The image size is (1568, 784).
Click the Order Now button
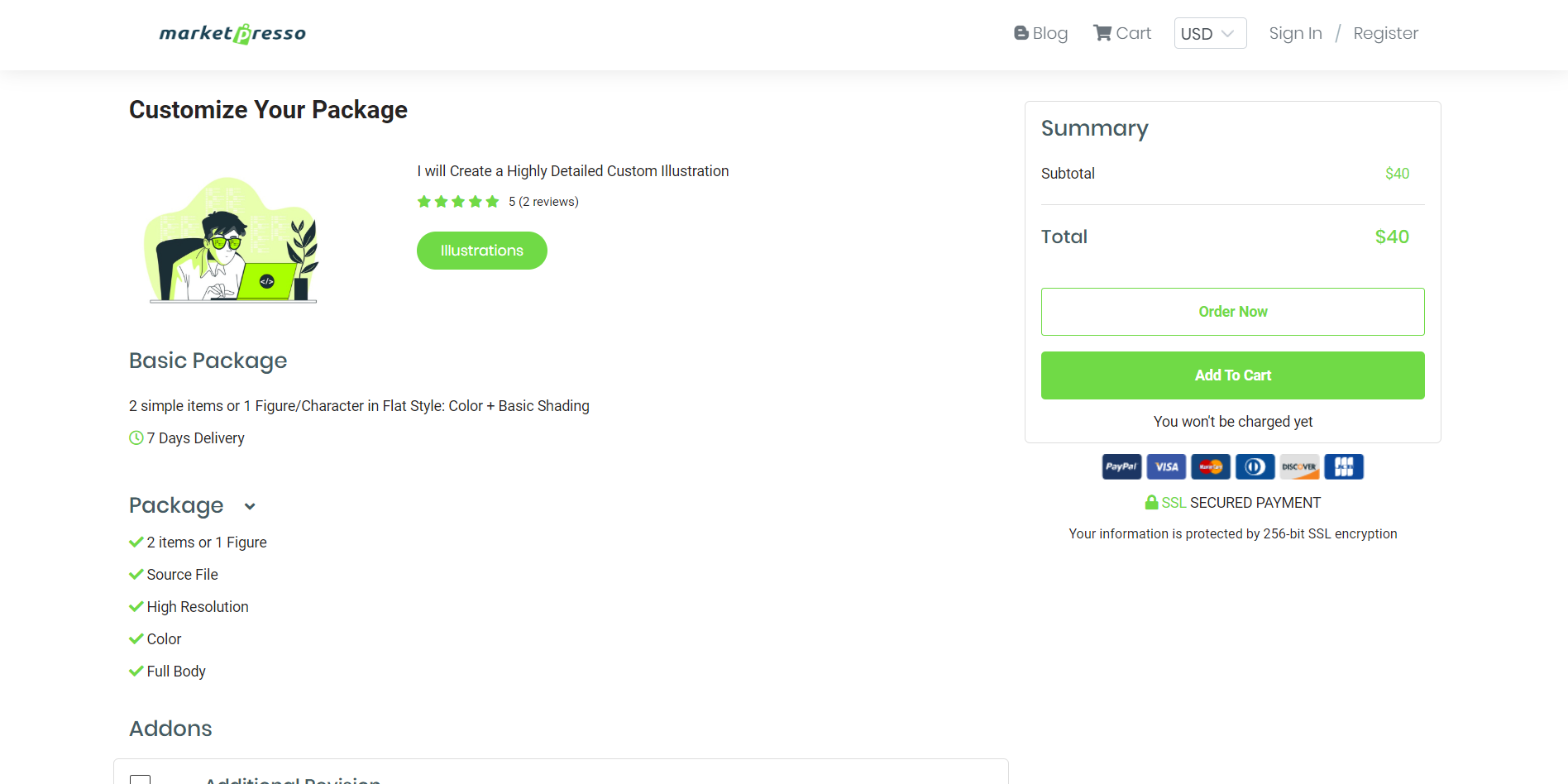click(1232, 312)
